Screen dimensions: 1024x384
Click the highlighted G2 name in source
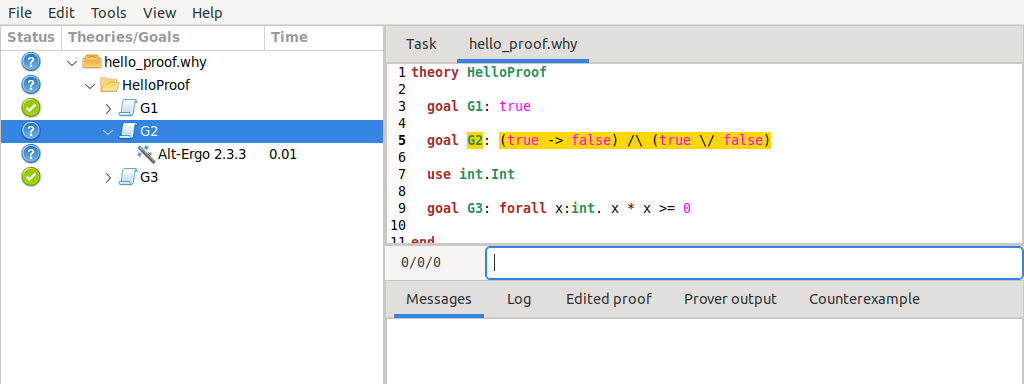(x=475, y=140)
